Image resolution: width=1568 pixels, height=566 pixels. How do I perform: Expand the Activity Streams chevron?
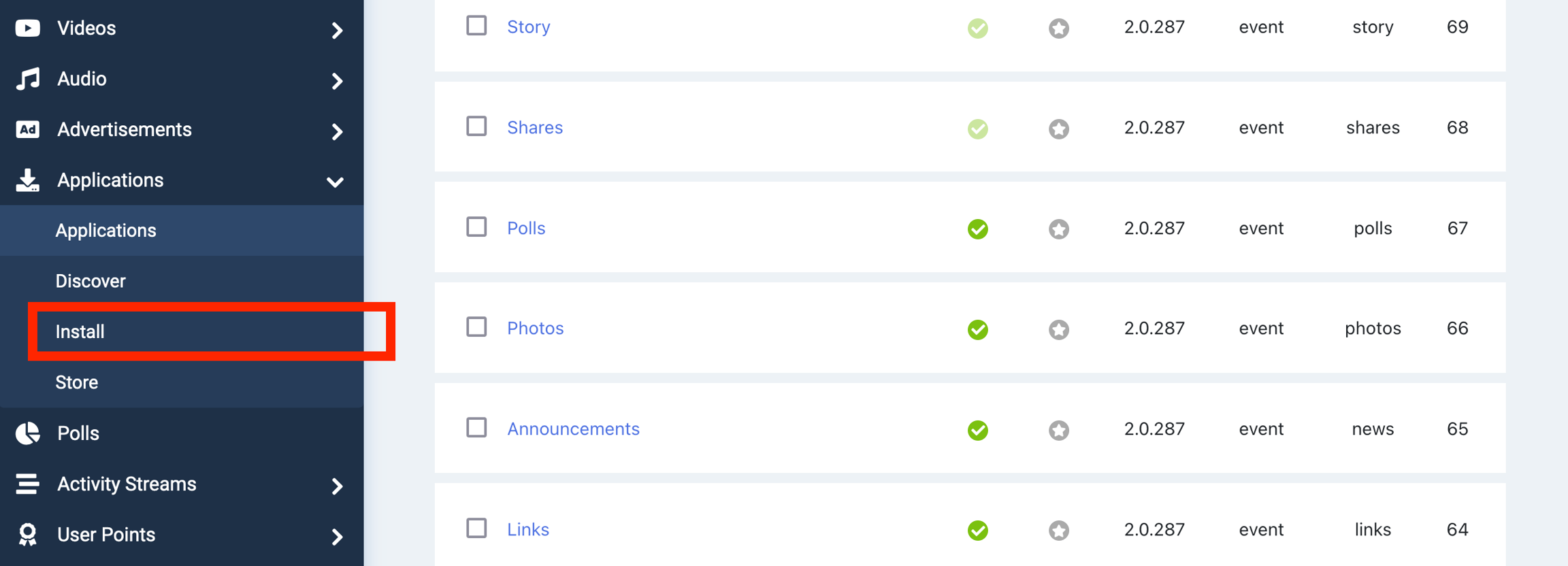click(x=337, y=486)
